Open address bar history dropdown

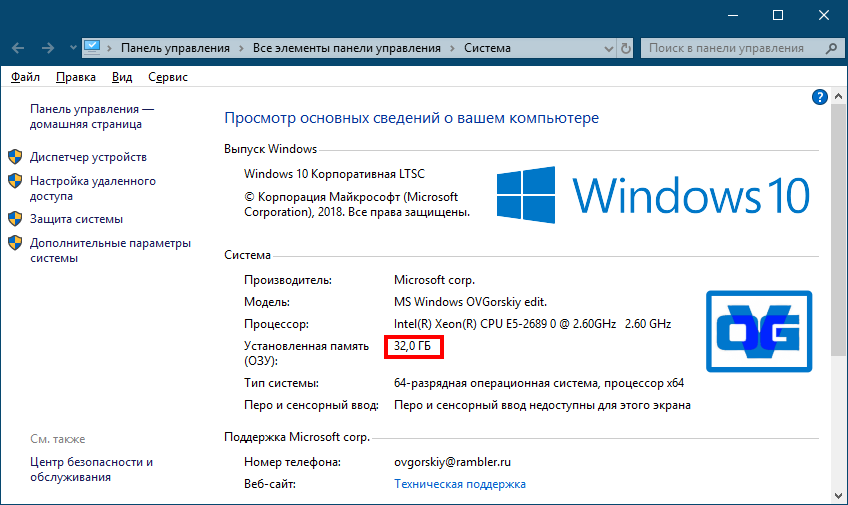click(x=608, y=49)
